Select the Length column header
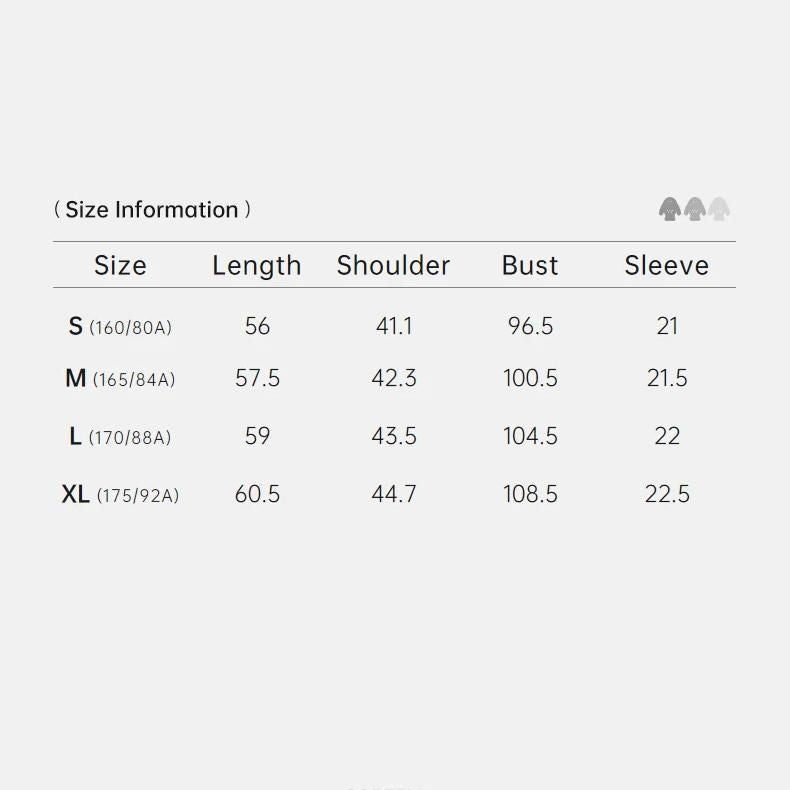 point(257,266)
